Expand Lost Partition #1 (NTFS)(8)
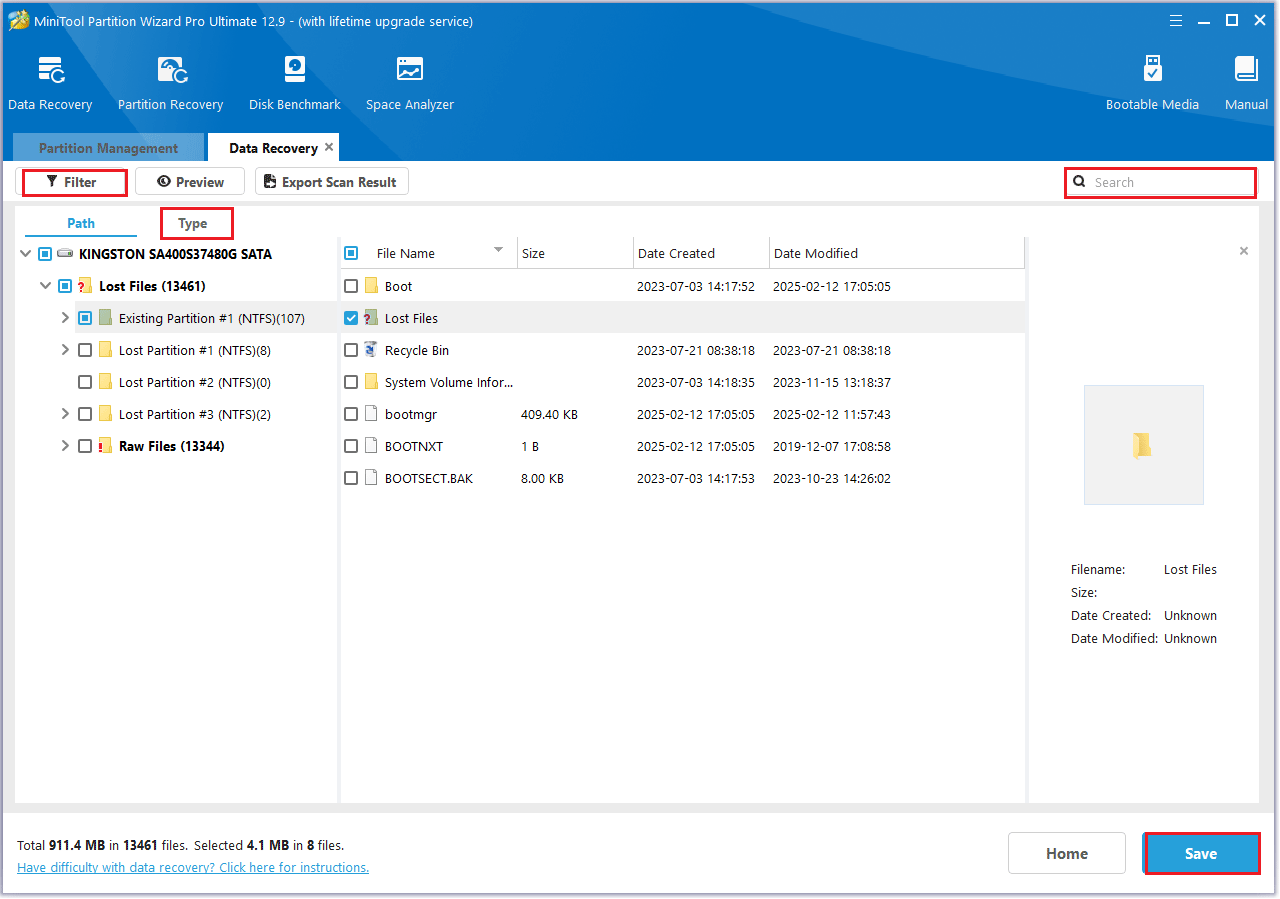Screen dimensions: 1280x899 click(x=65, y=350)
